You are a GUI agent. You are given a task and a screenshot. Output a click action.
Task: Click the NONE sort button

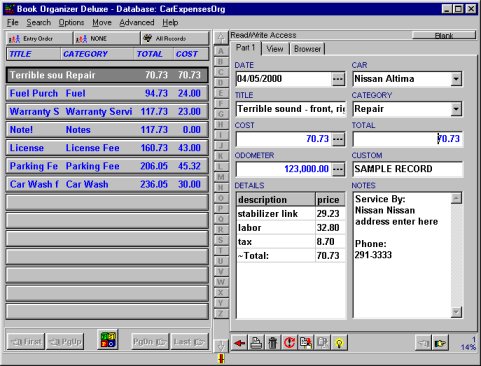pos(107,39)
